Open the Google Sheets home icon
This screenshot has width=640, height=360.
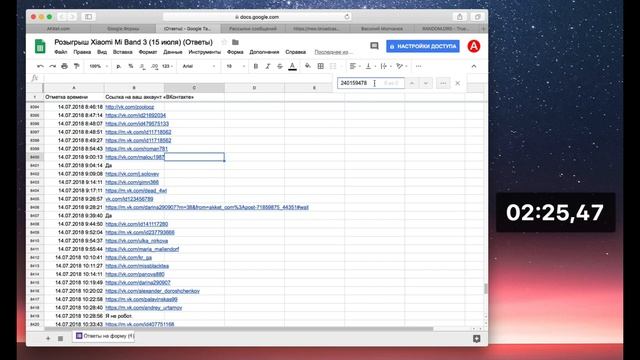coord(40,47)
